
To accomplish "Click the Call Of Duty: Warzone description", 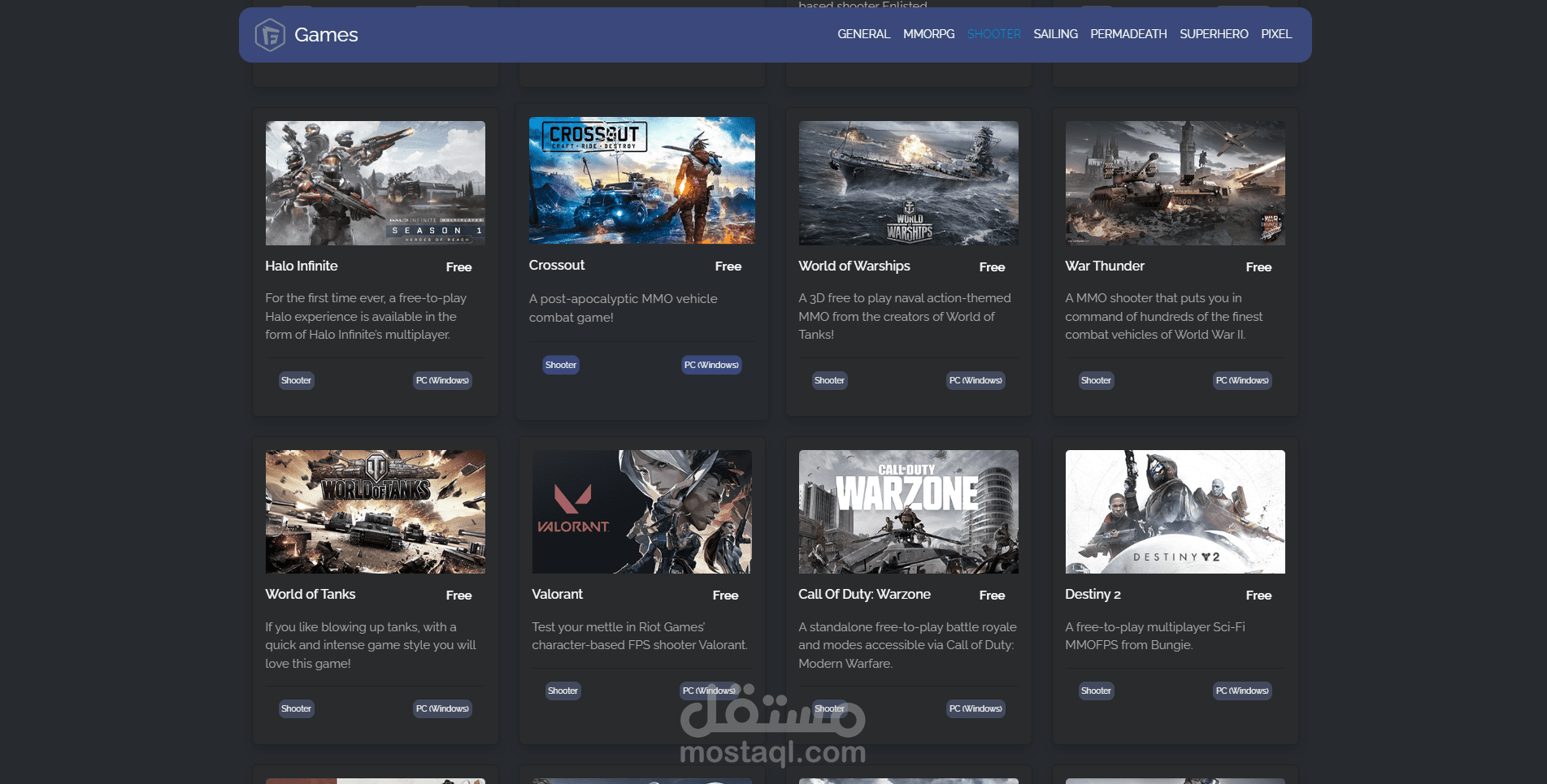I will point(907,645).
